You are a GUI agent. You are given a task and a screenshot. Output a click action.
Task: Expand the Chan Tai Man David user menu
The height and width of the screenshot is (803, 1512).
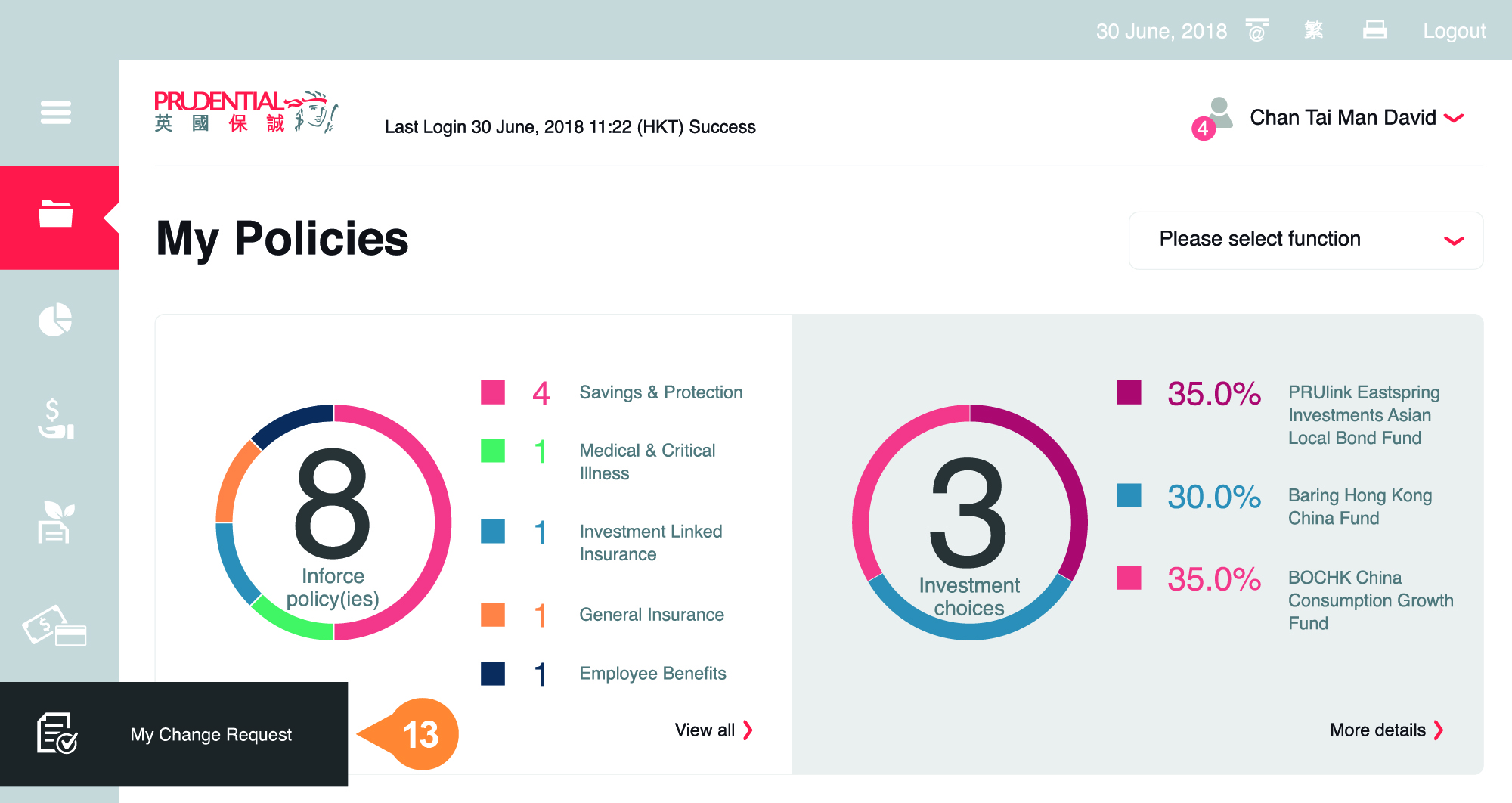click(1357, 117)
